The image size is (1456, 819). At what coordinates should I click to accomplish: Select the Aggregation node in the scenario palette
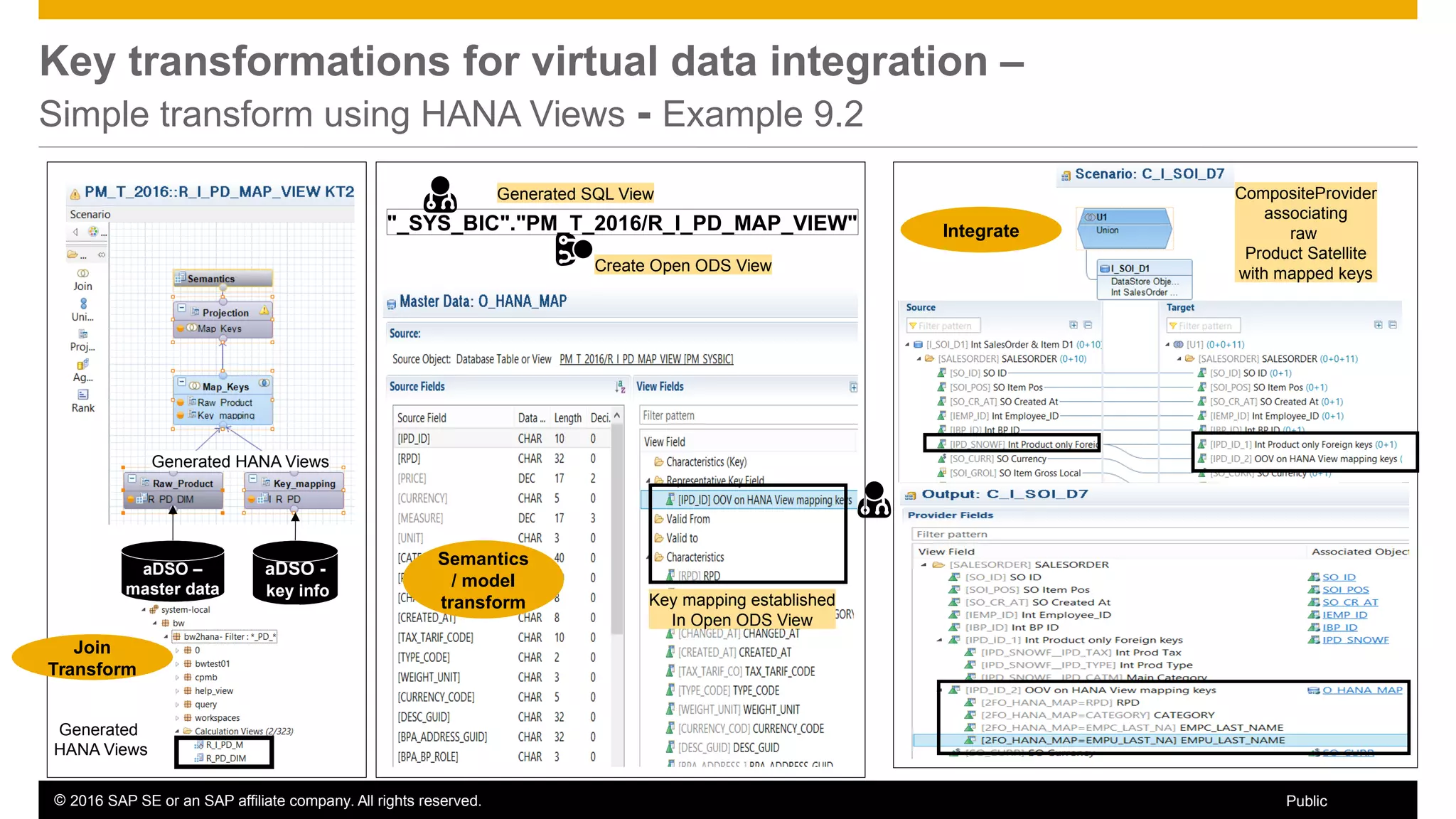83,371
